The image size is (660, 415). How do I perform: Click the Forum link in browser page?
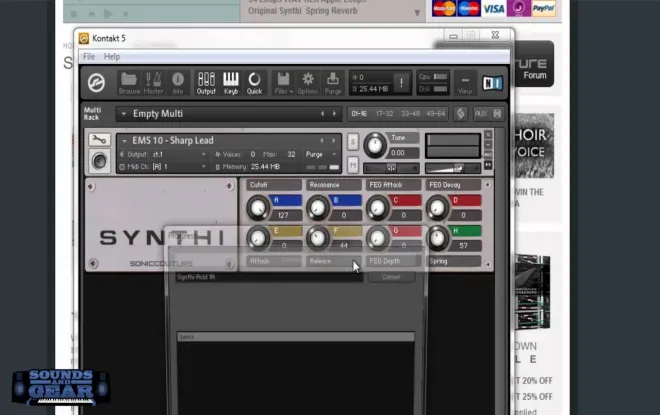click(535, 75)
